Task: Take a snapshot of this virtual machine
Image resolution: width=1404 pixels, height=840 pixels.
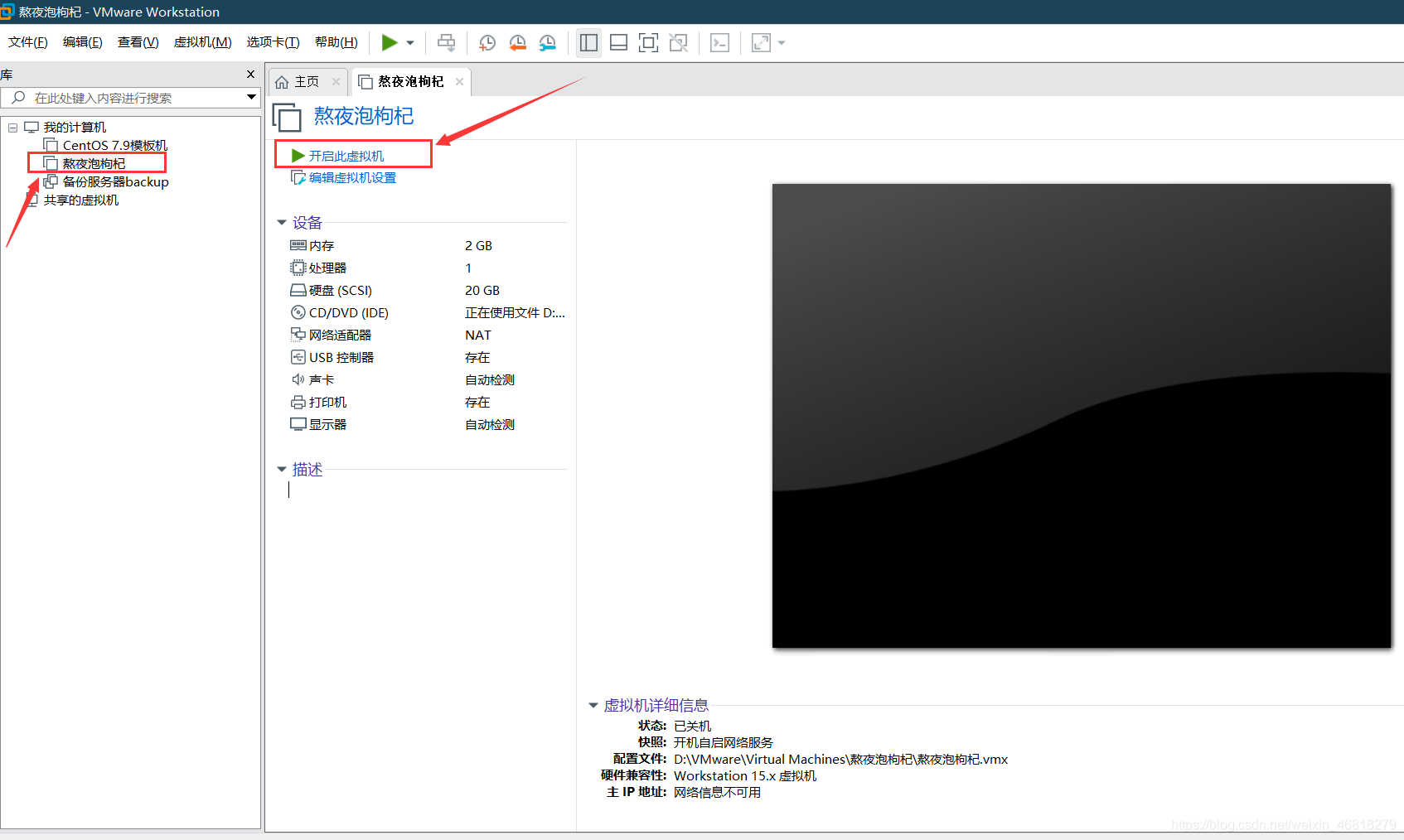Action: coord(487,42)
